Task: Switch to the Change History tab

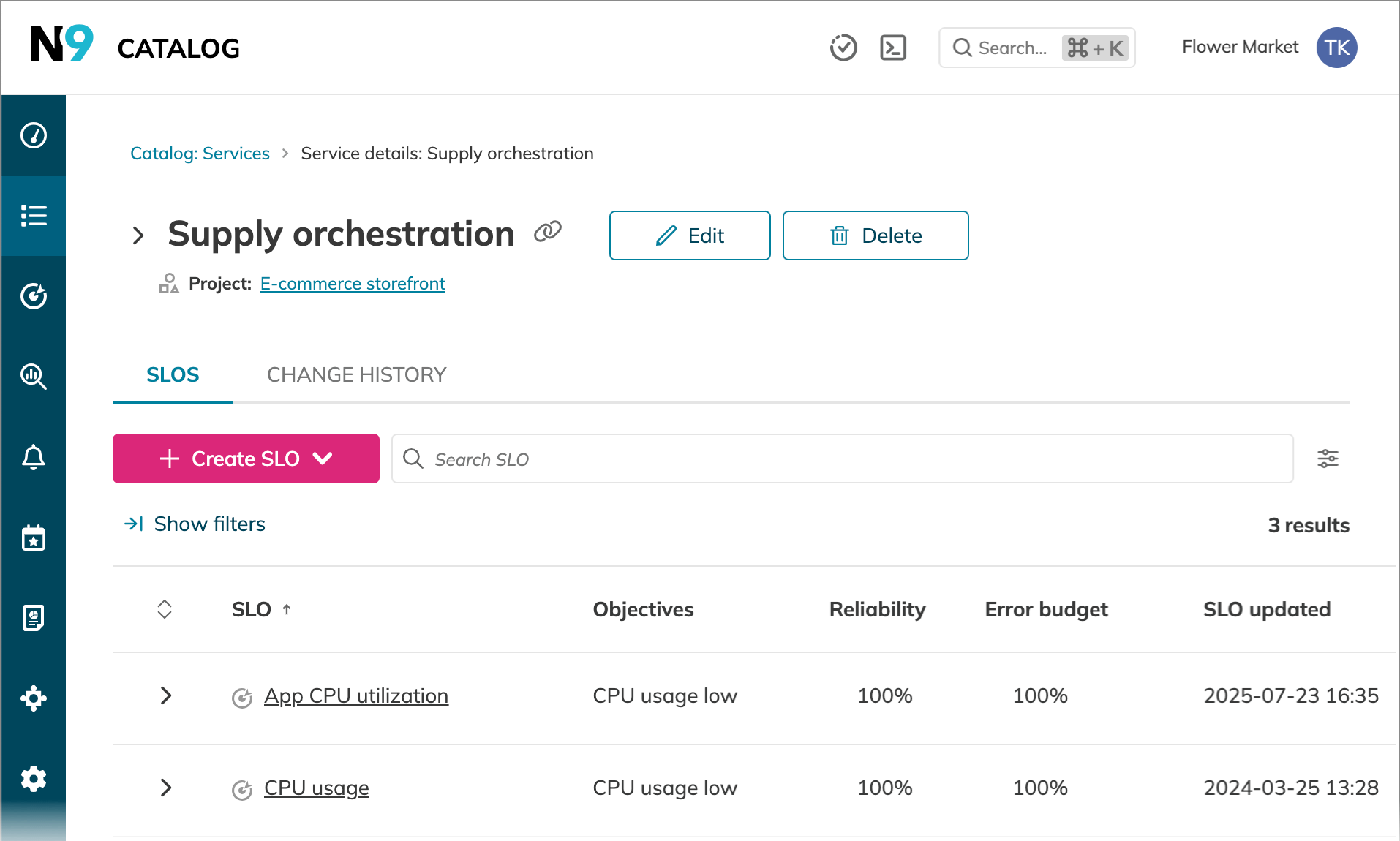Action: [356, 374]
